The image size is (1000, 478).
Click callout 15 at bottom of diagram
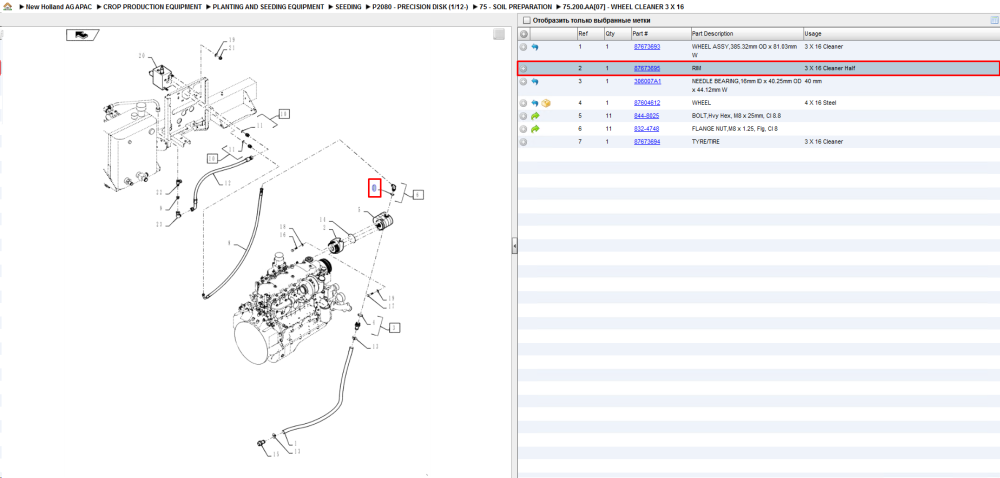[276, 454]
